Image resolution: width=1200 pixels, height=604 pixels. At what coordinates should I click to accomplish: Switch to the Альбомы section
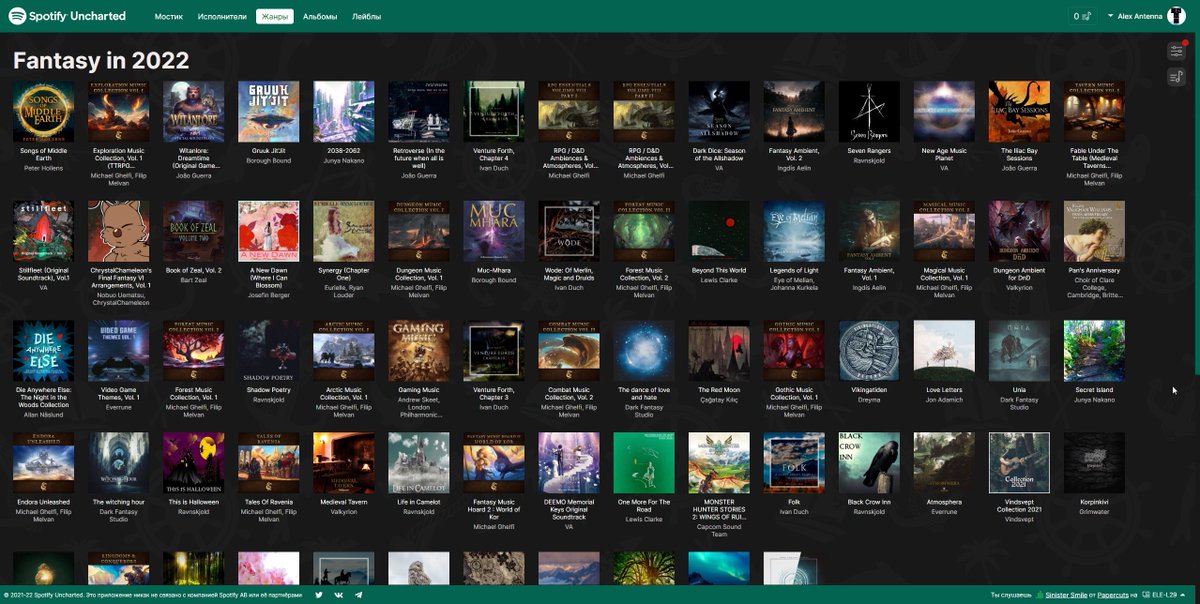point(320,17)
